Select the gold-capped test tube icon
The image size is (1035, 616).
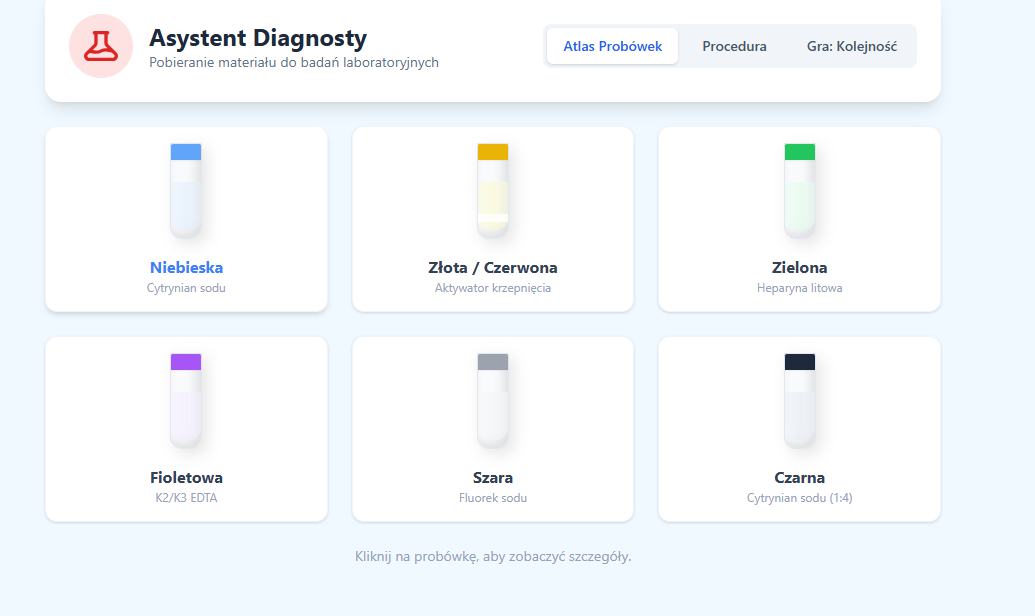493,191
